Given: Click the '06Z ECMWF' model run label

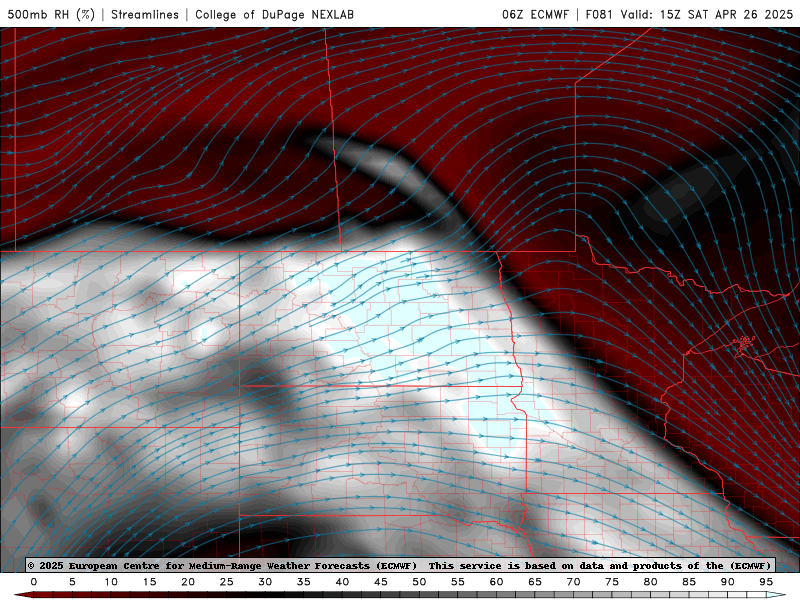Looking at the screenshot, I should coord(535,14).
